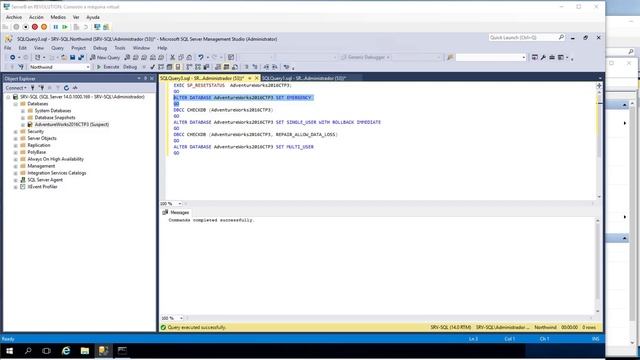This screenshot has height=360, width=640.
Task: Click the Activity Monitor icon in Object Explorer
Action: click(x=75, y=88)
